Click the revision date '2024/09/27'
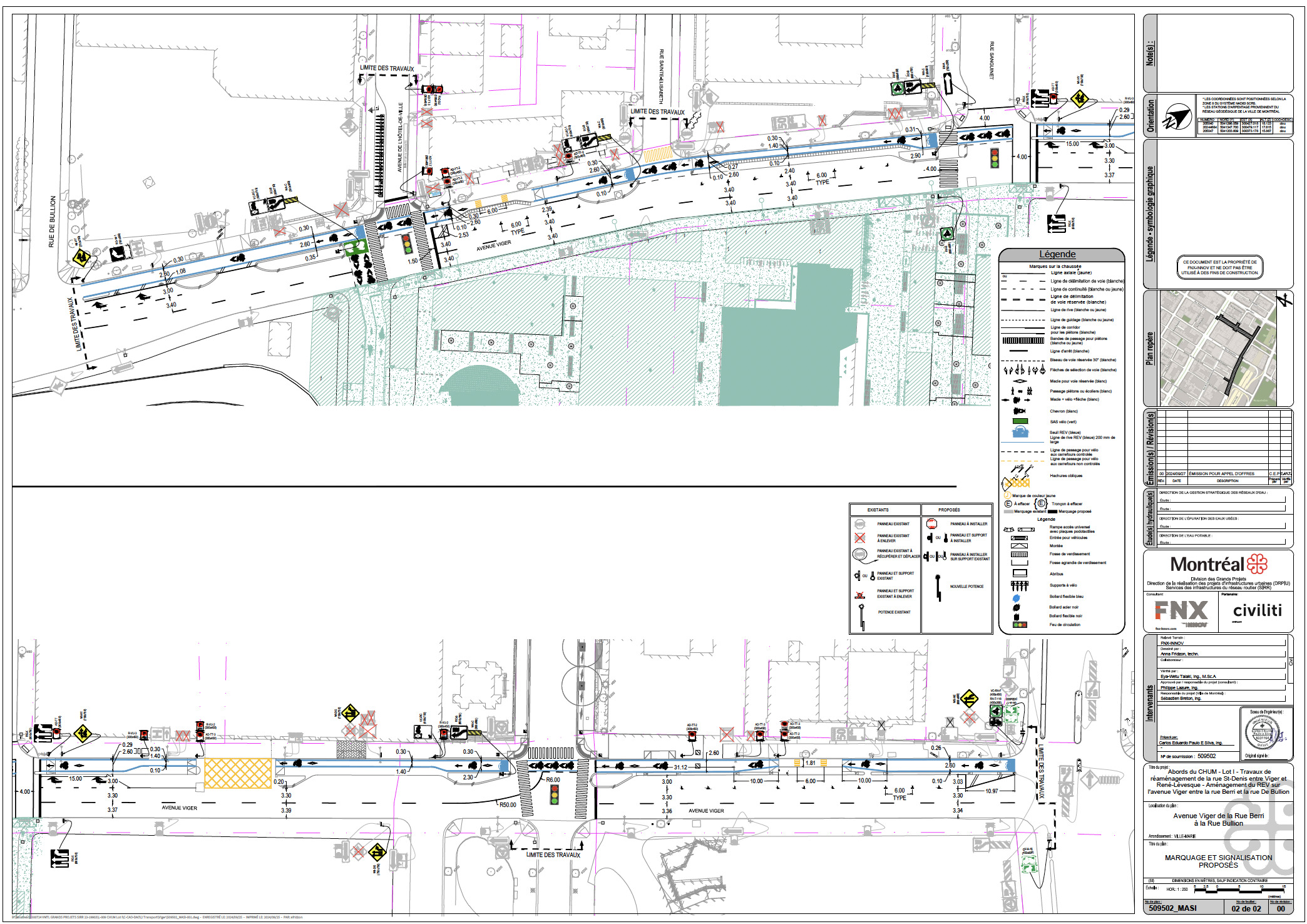The height and width of the screenshot is (924, 1307). pyautogui.click(x=1176, y=474)
